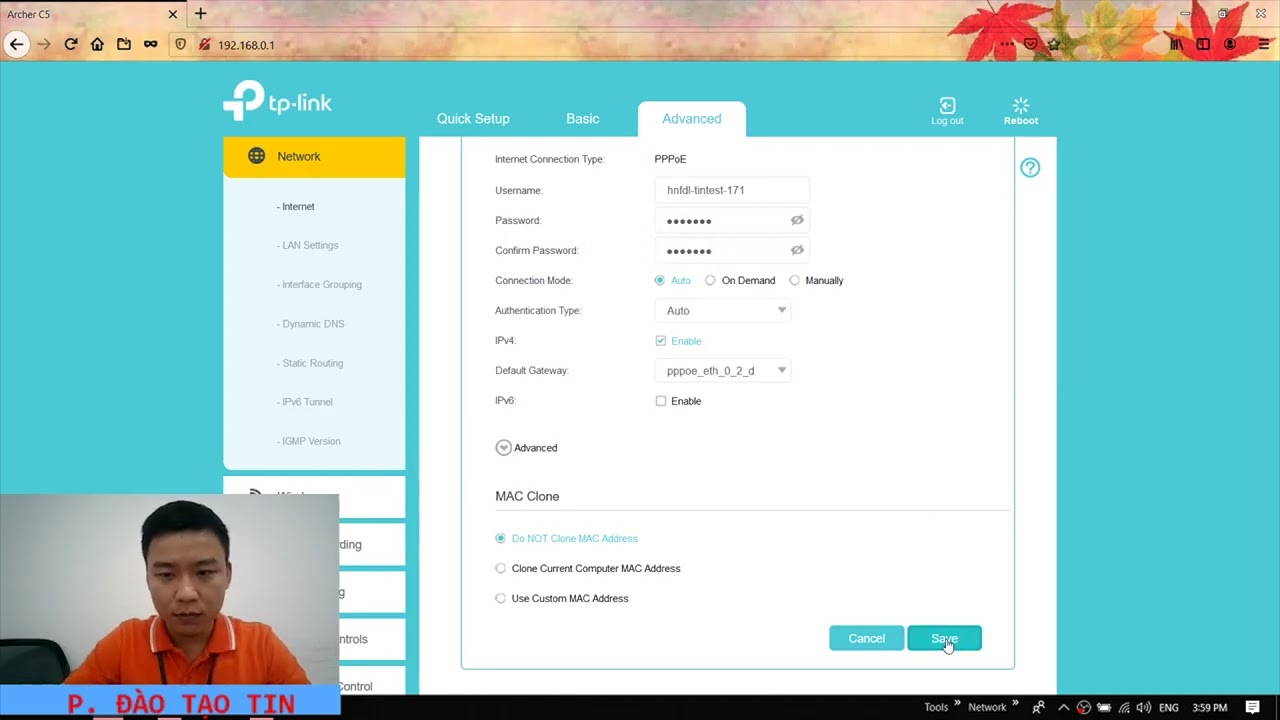1280x720 pixels.
Task: Click the Network globe icon in sidebar
Action: coord(257,156)
